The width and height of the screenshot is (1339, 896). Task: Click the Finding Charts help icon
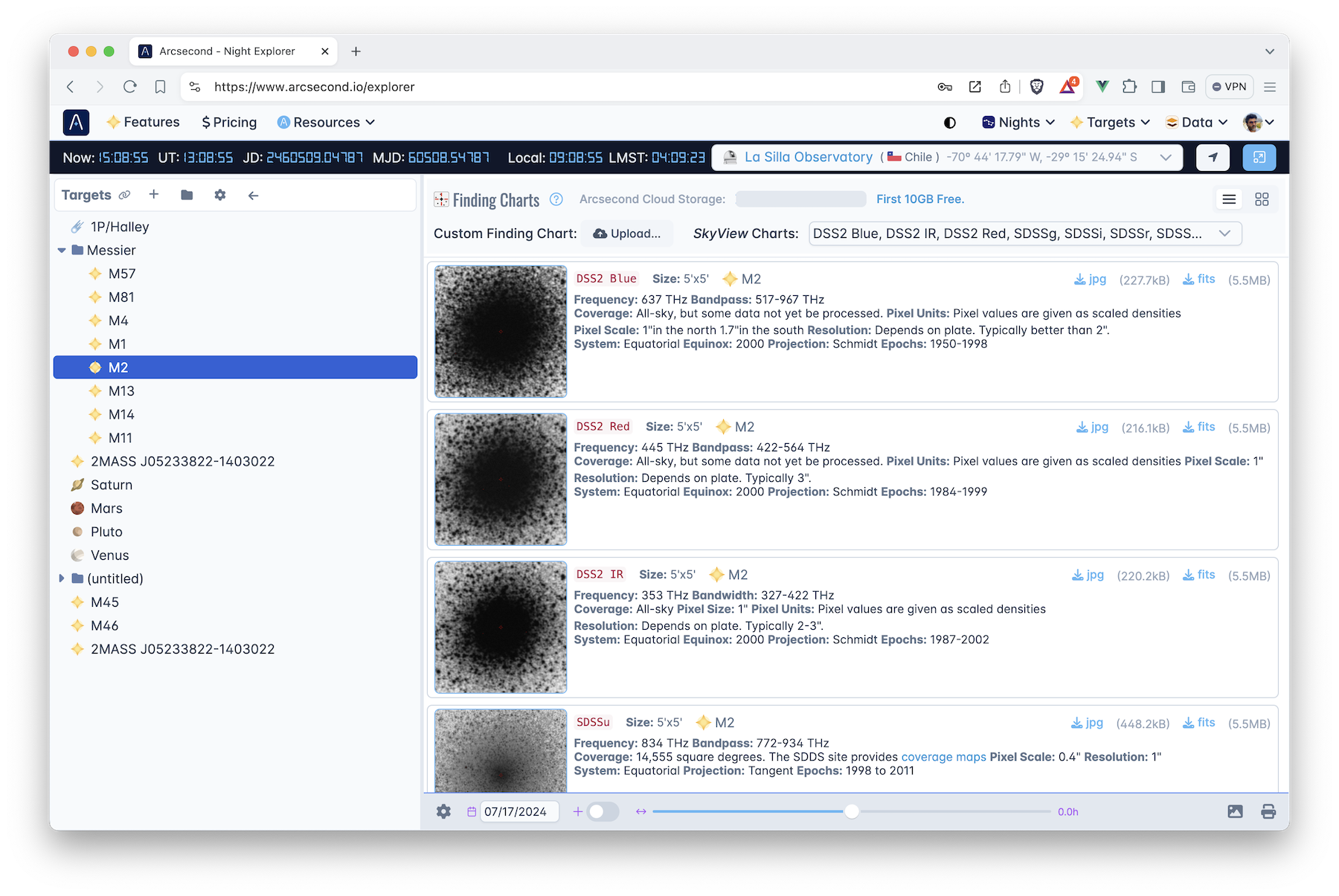click(556, 199)
